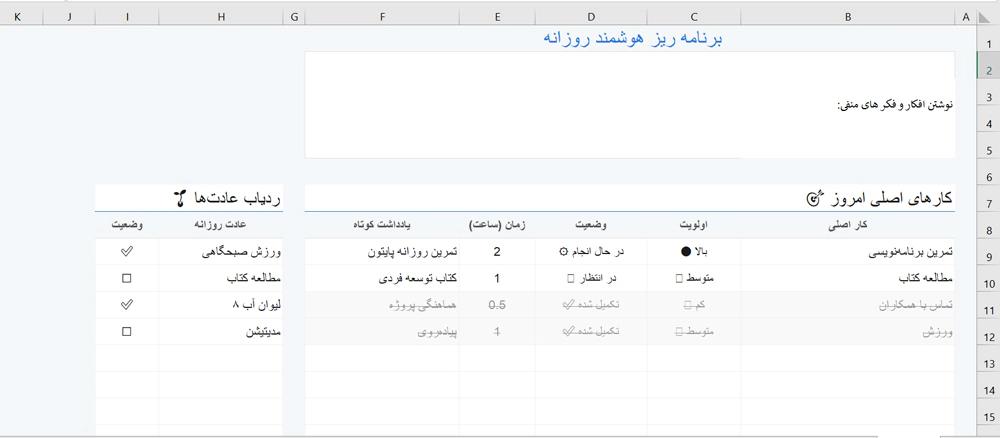Select column header E
This screenshot has width=1000, height=438.
pyautogui.click(x=497, y=18)
